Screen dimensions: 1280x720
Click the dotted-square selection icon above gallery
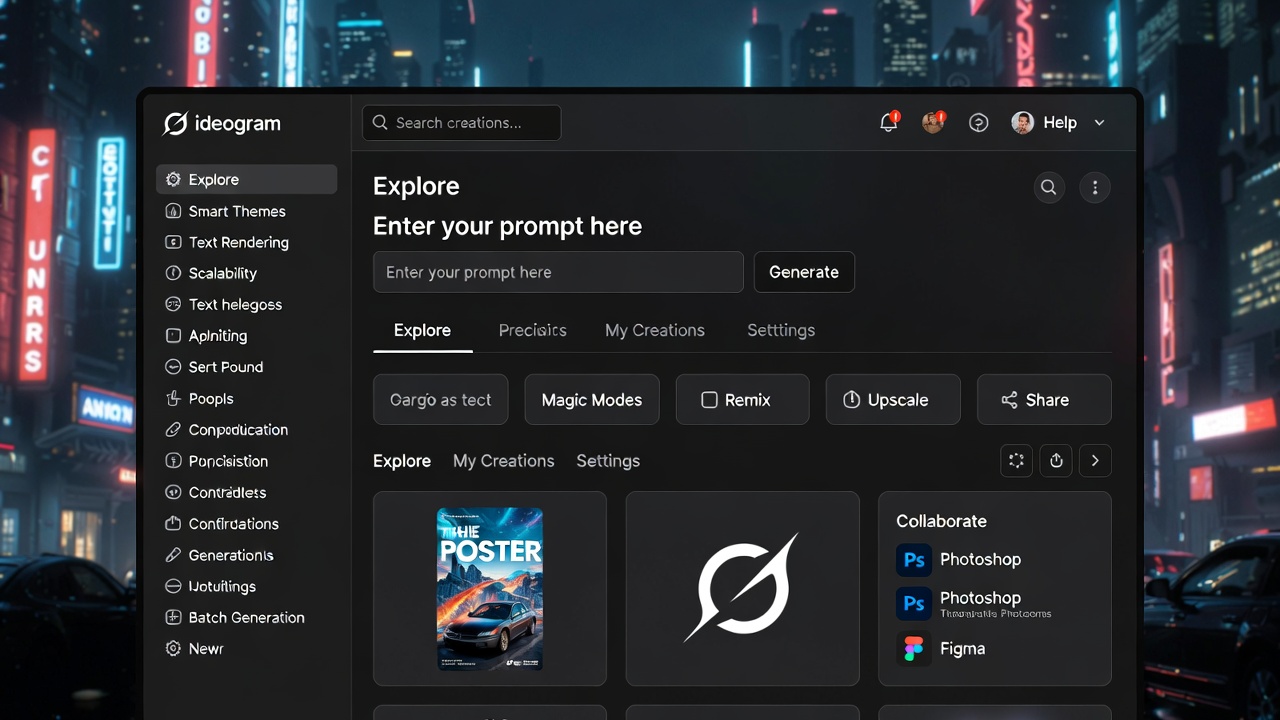[1017, 461]
